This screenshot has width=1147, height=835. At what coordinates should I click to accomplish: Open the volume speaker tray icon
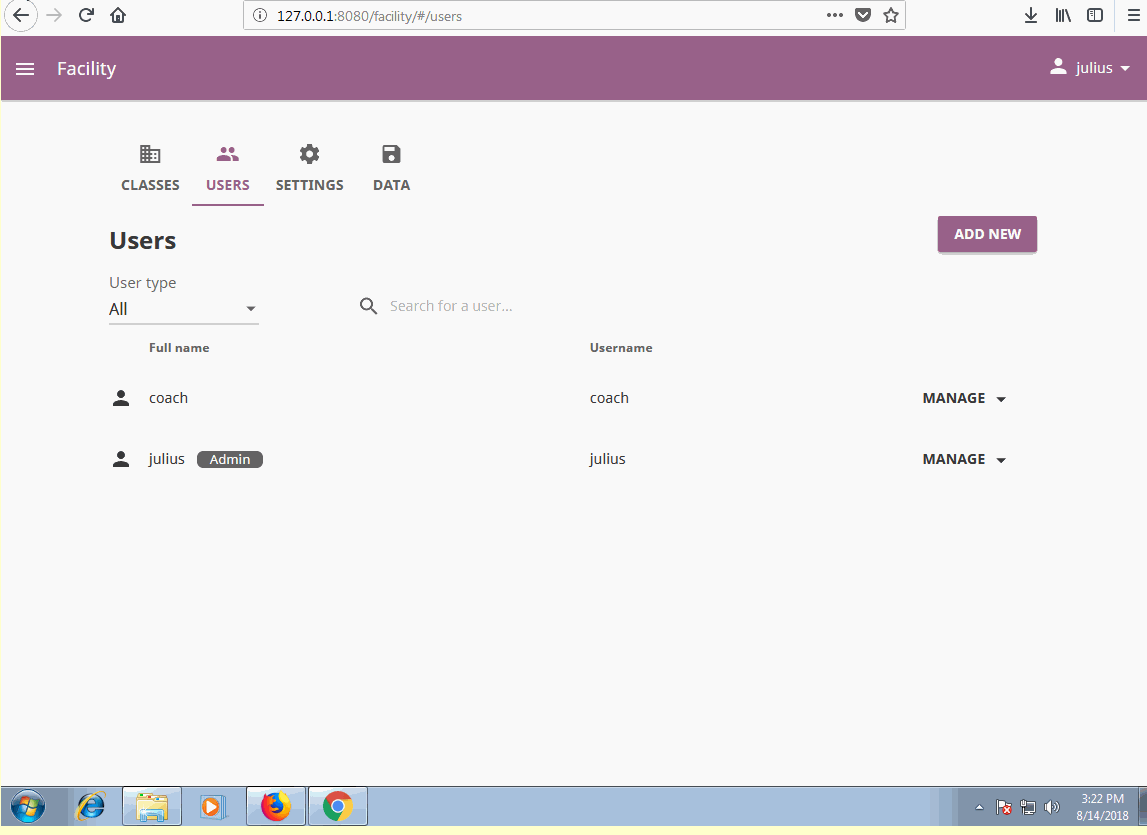[x=1052, y=807]
